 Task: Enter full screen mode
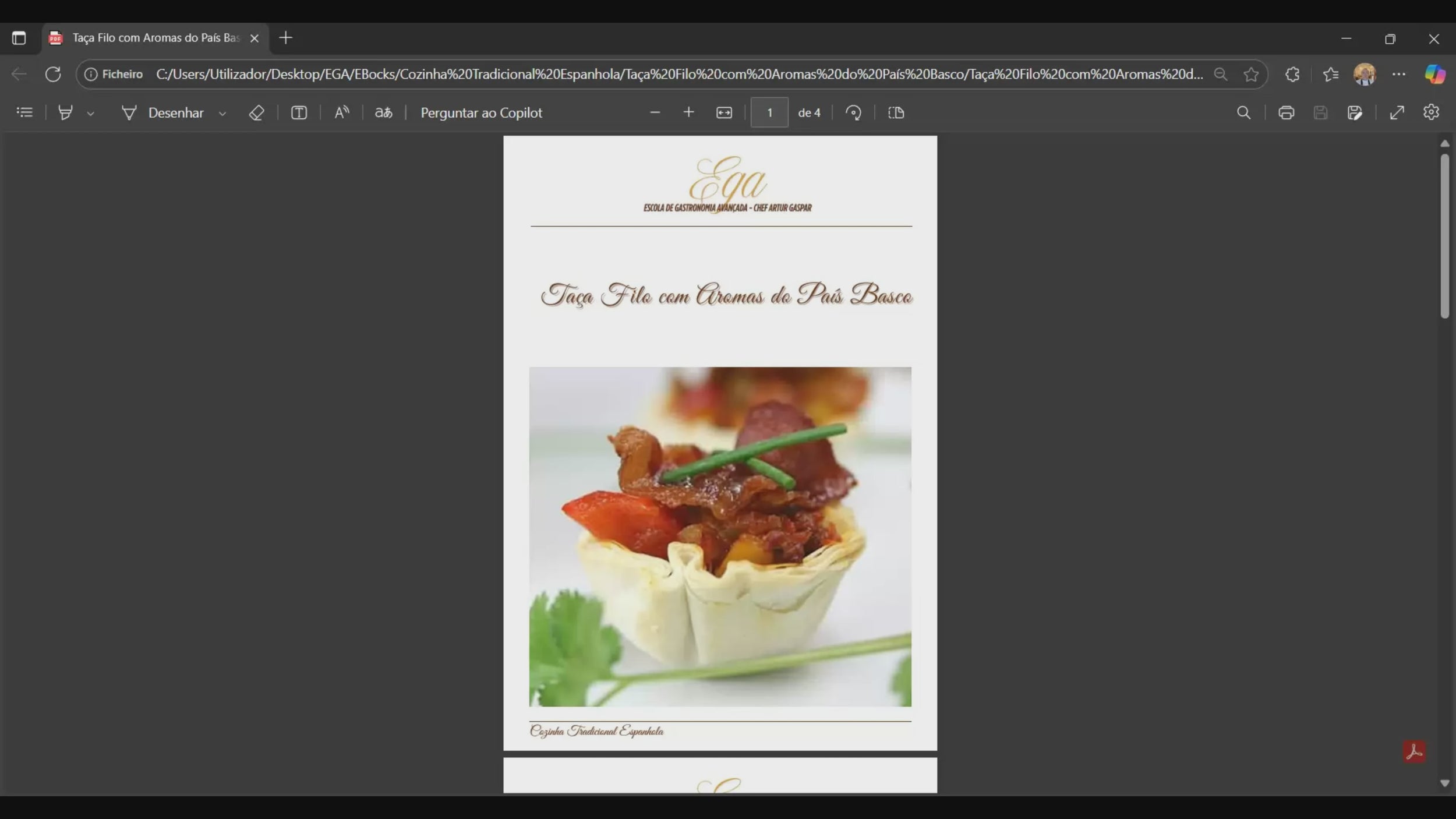(1397, 112)
